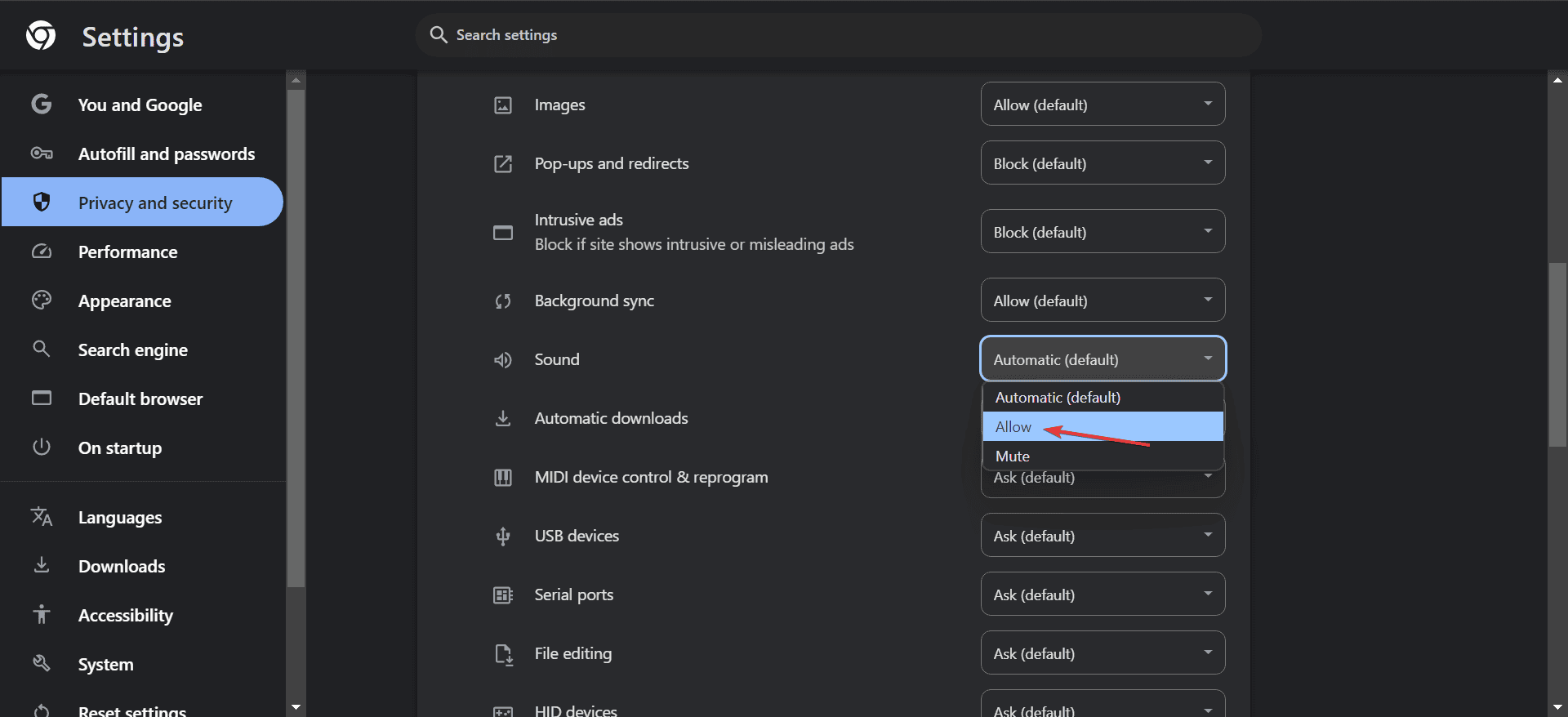
Task: Click the palette Appearance icon
Action: (x=42, y=300)
